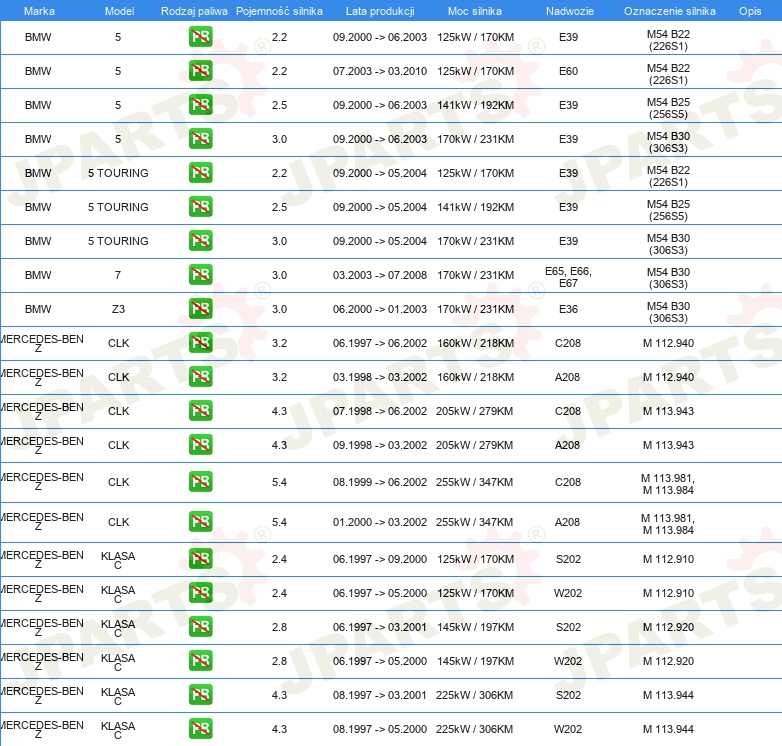Screen dimensions: 782x746
Task: Click the fuel icon for BMW 5 2.2 E39 (06.2003)
Action: (200, 37)
